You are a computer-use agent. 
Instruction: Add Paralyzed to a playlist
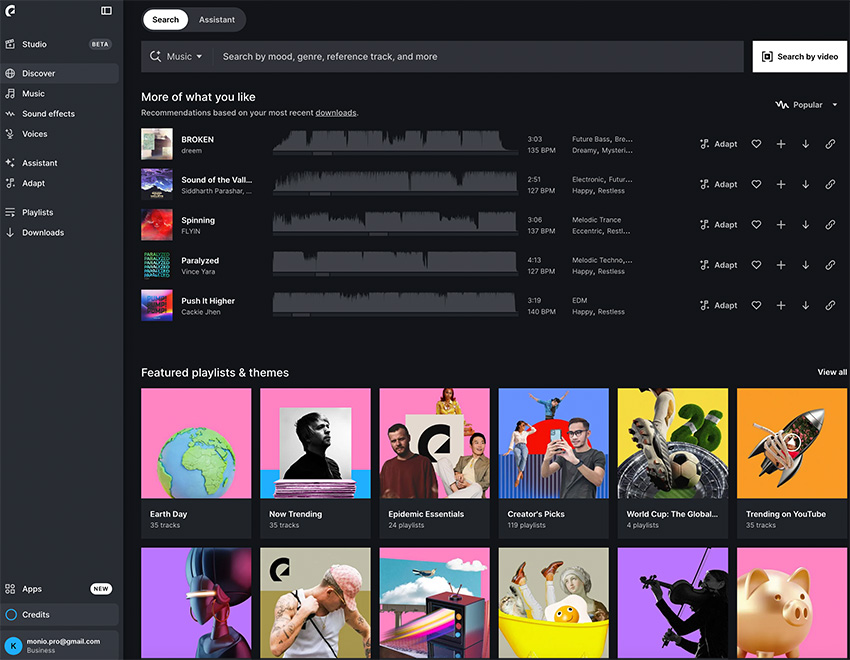781,265
